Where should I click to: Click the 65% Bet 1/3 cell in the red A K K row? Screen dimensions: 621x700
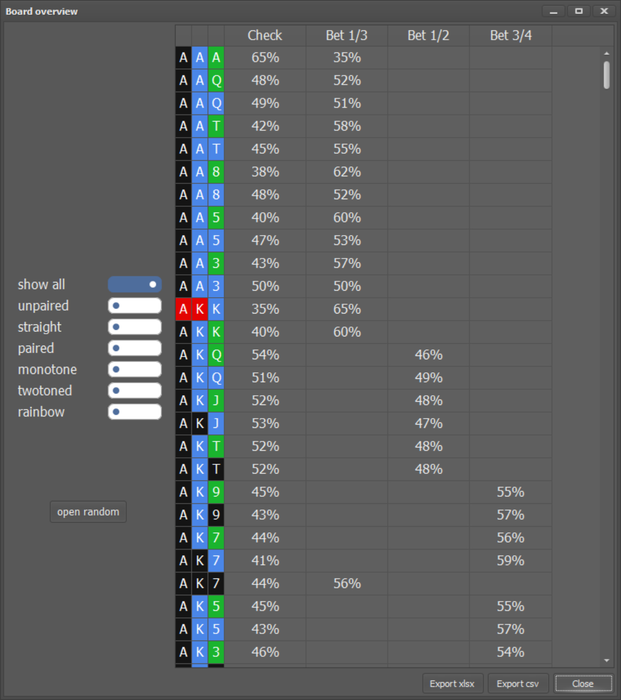(347, 309)
